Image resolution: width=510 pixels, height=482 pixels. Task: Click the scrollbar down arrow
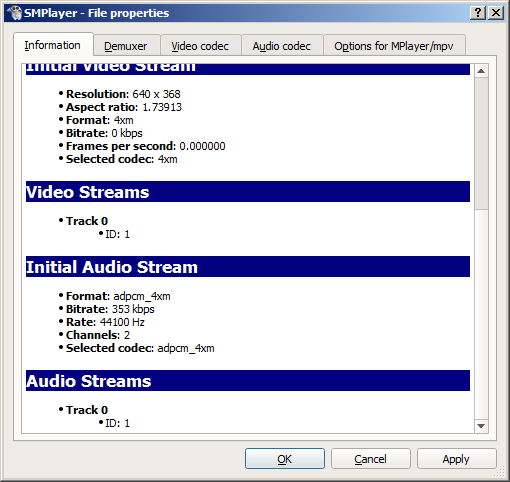pyautogui.click(x=481, y=426)
